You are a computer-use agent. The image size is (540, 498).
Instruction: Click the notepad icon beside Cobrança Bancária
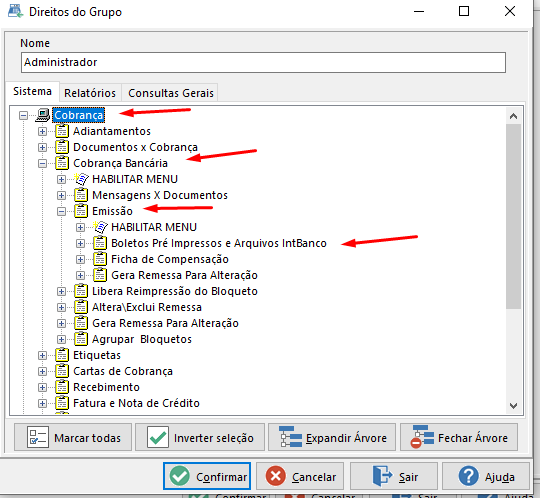point(62,163)
